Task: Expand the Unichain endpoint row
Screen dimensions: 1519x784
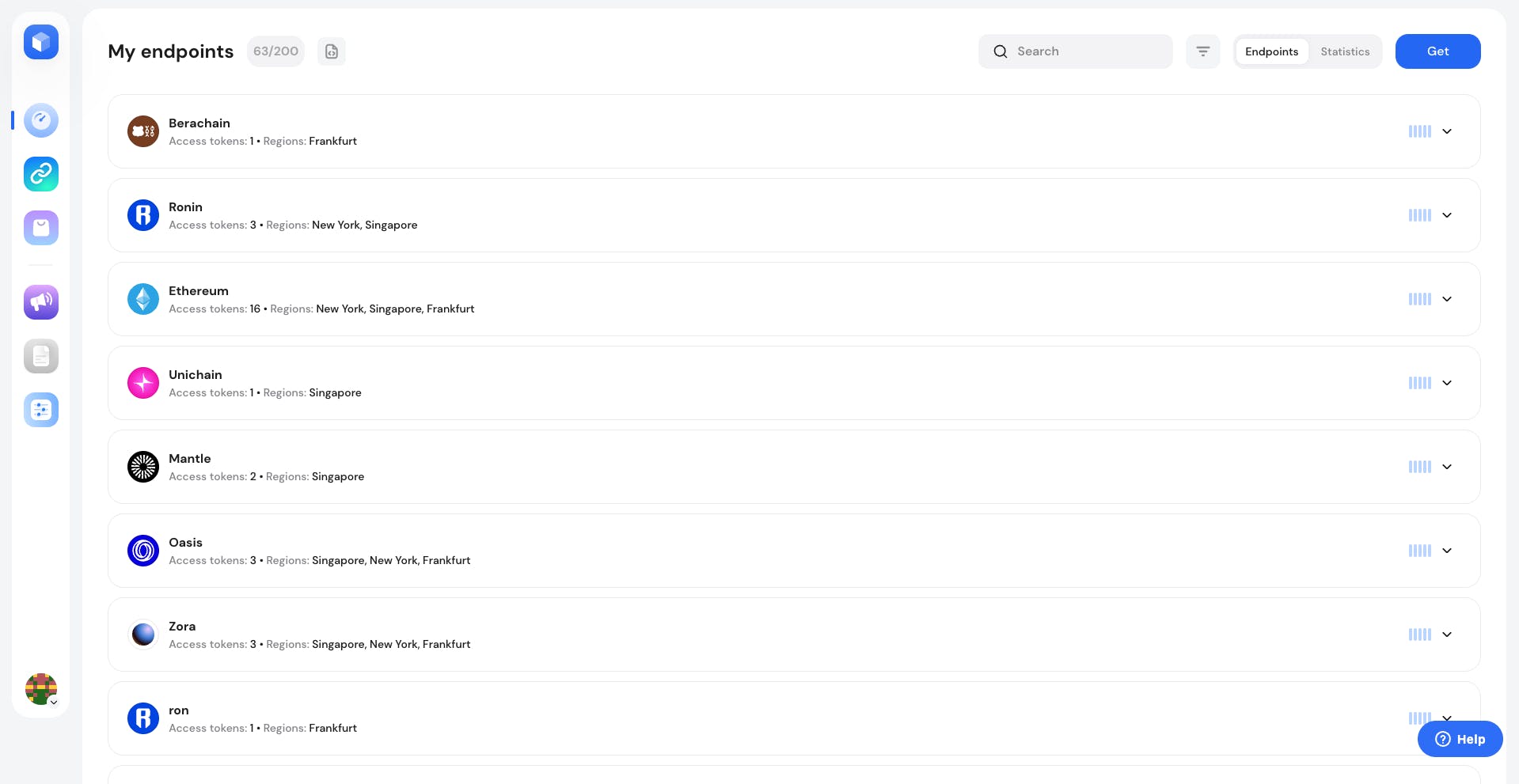Action: tap(1447, 383)
